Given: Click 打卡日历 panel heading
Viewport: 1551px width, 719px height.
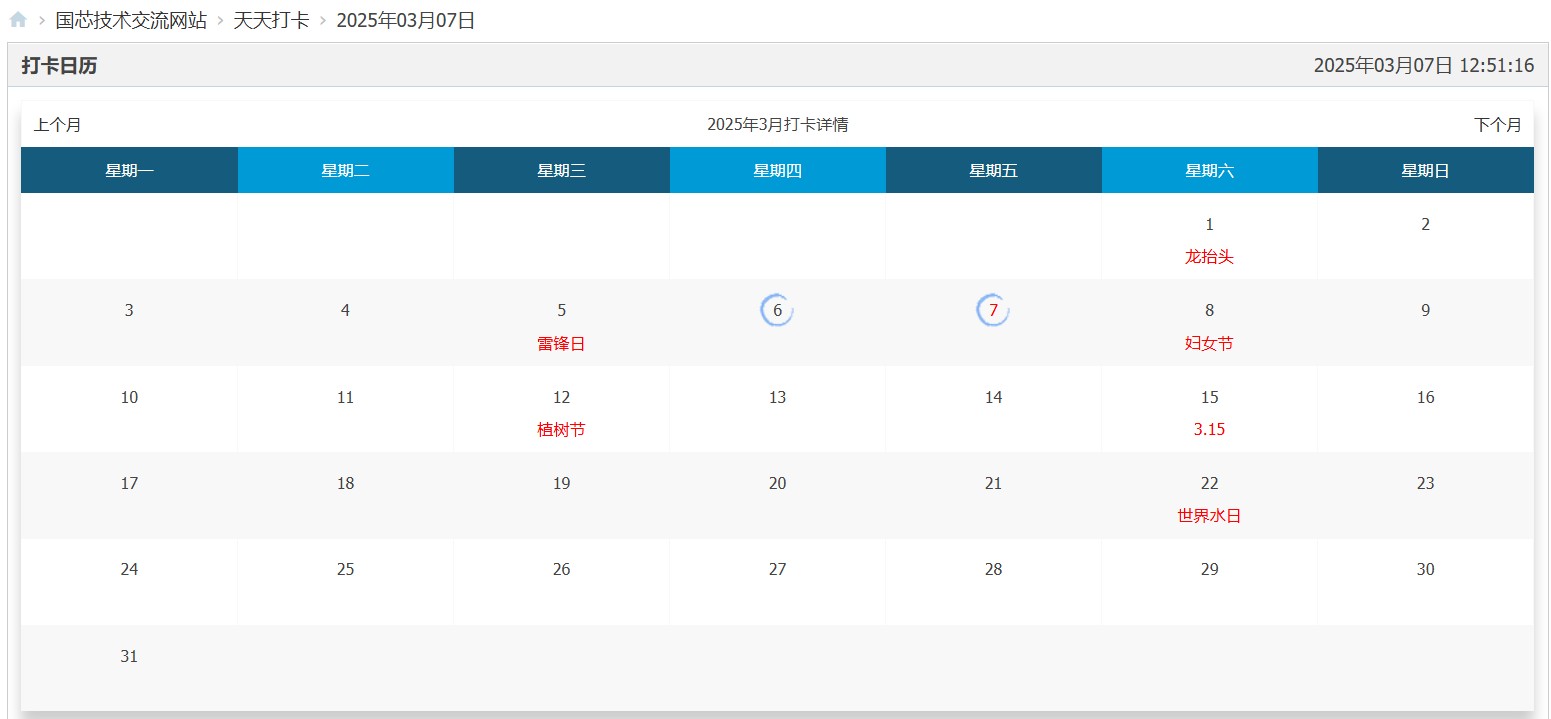Looking at the screenshot, I should coord(59,66).
